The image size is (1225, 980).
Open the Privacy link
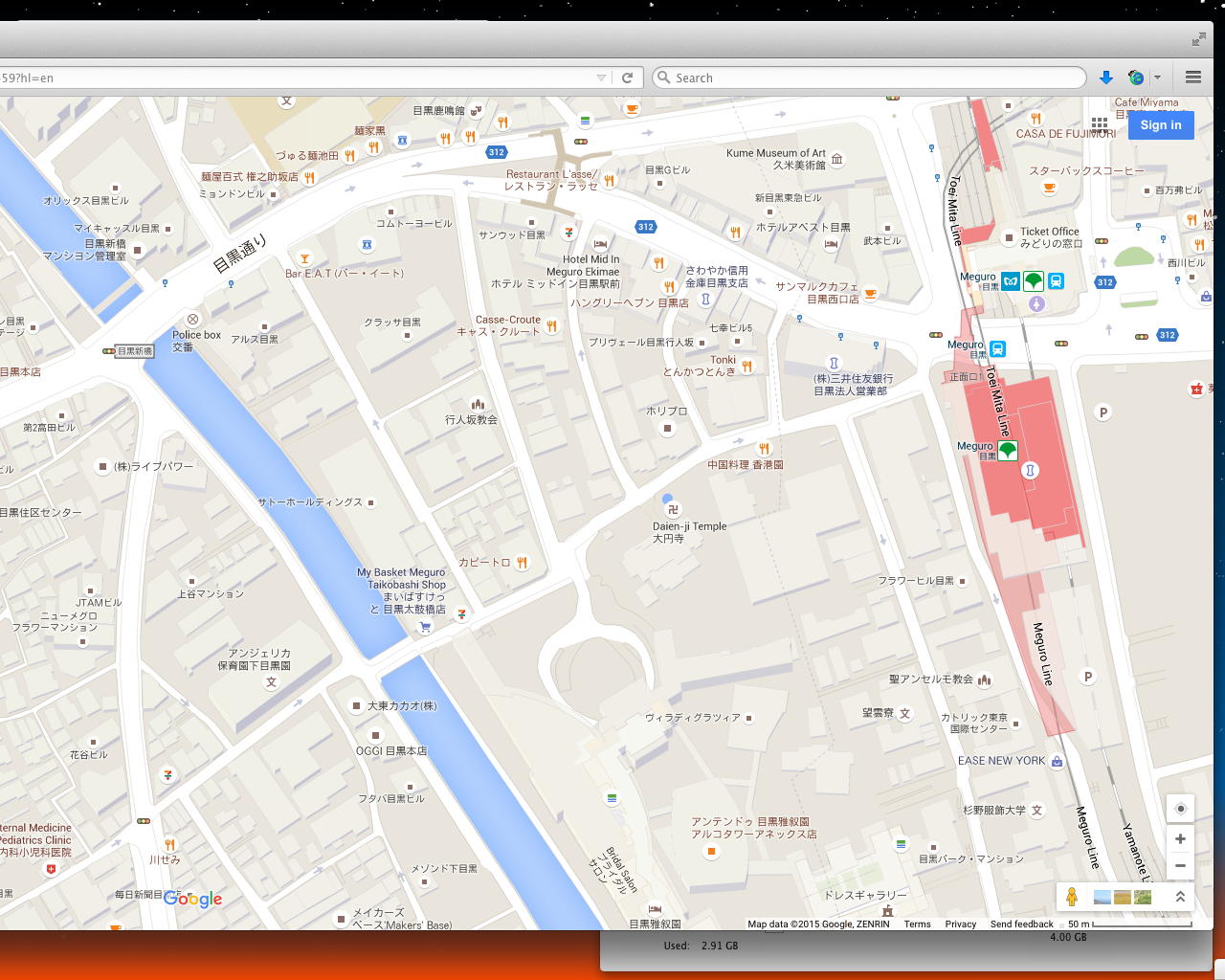pos(961,924)
